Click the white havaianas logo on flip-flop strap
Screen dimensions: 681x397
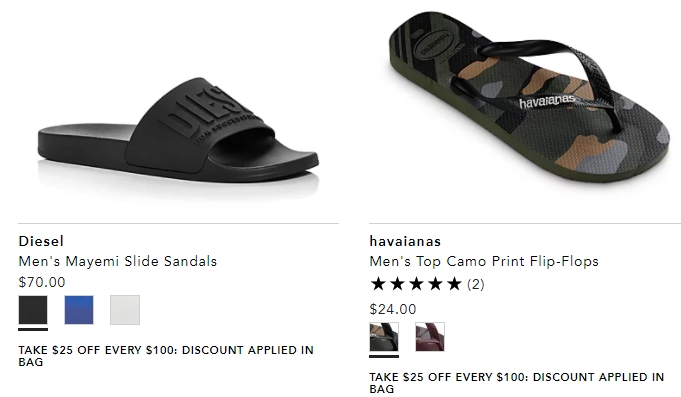[547, 102]
